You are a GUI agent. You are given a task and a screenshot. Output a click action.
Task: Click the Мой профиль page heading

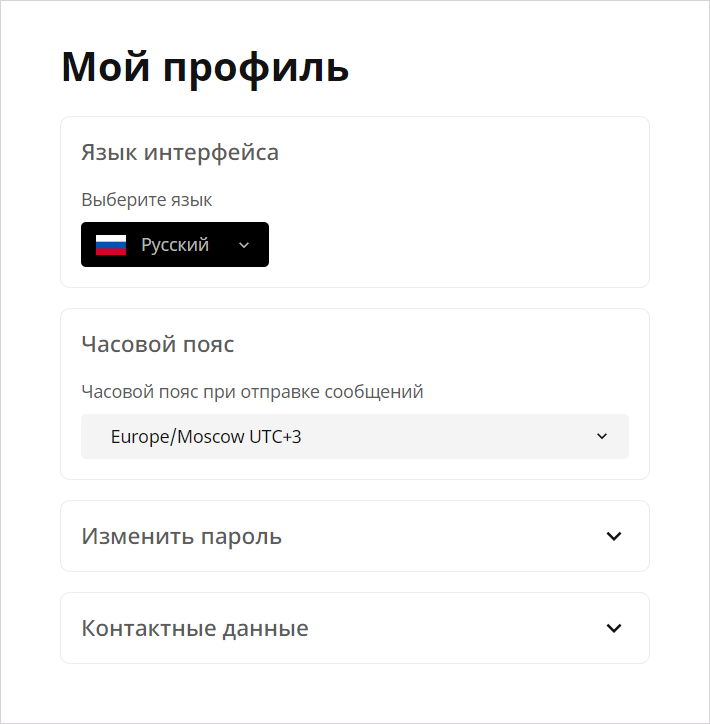[x=205, y=68]
